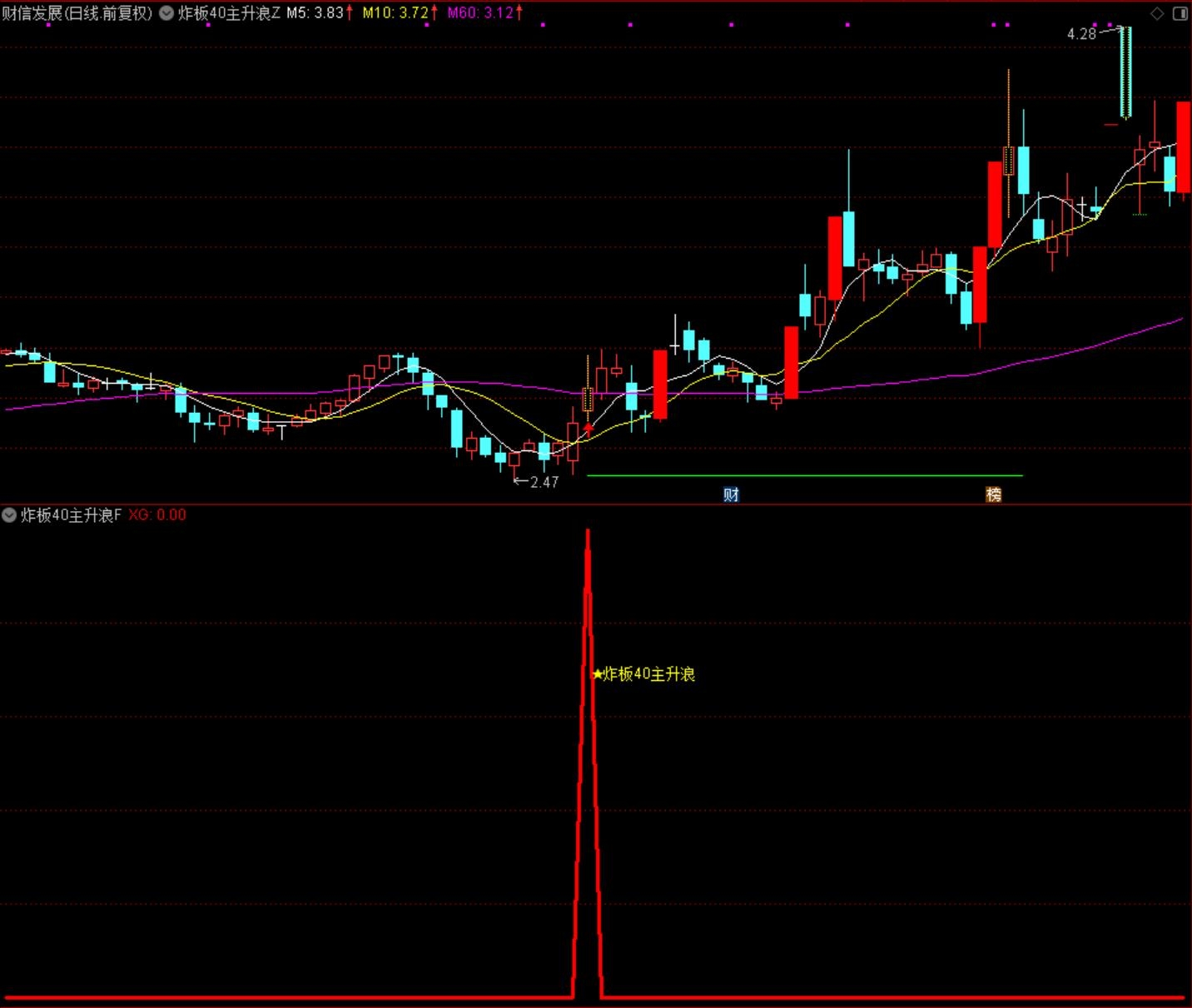Image resolution: width=1192 pixels, height=1008 pixels.
Task: Click the 炸板40主升浪Z indicator label
Action: (229, 13)
